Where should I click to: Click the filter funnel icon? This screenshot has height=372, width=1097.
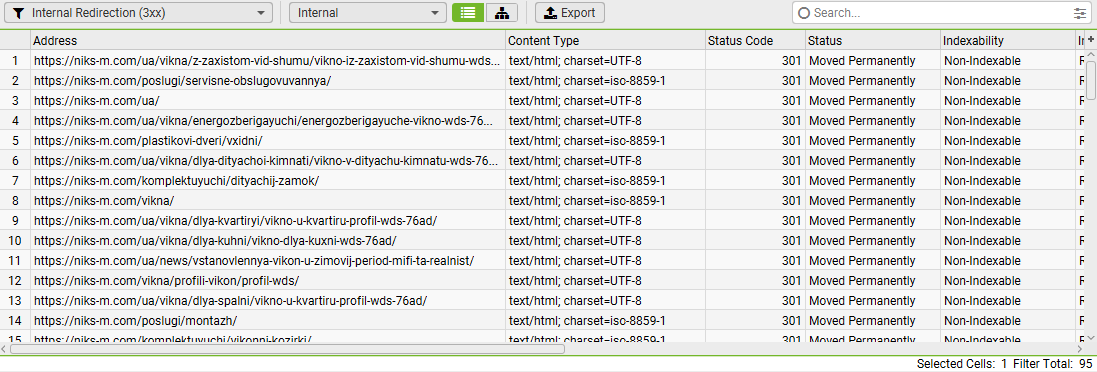pyautogui.click(x=20, y=13)
